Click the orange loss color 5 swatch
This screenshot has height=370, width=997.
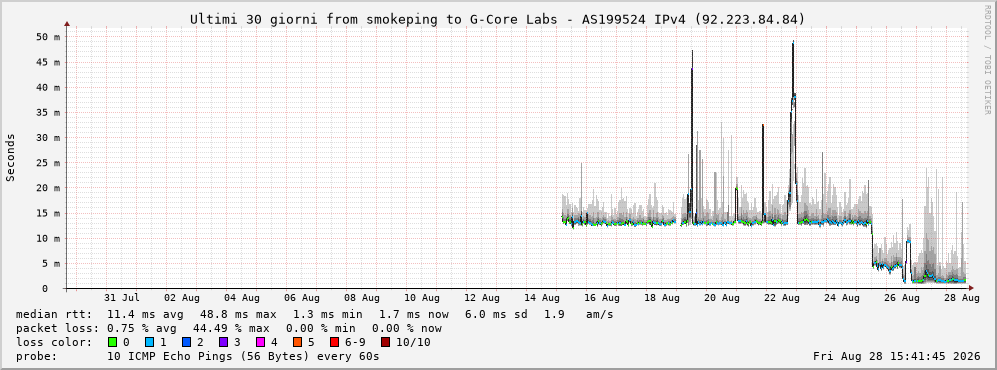(298, 342)
